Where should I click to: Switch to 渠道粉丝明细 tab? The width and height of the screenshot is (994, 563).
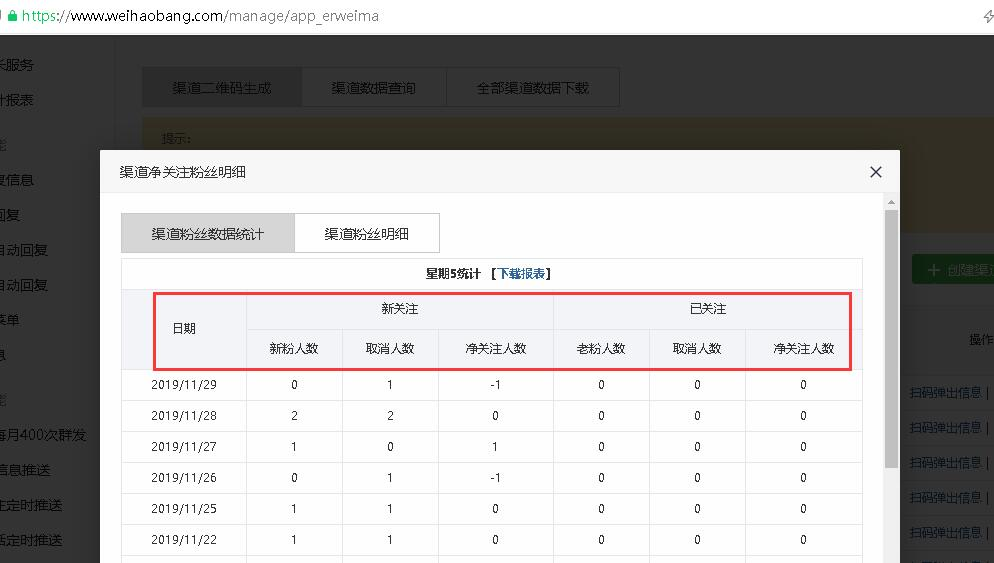point(366,233)
